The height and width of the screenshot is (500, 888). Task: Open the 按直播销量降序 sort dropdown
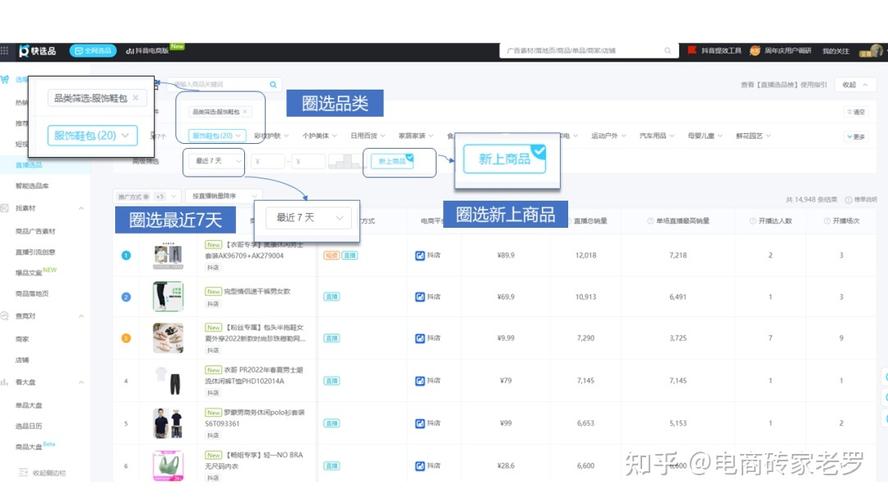point(223,196)
